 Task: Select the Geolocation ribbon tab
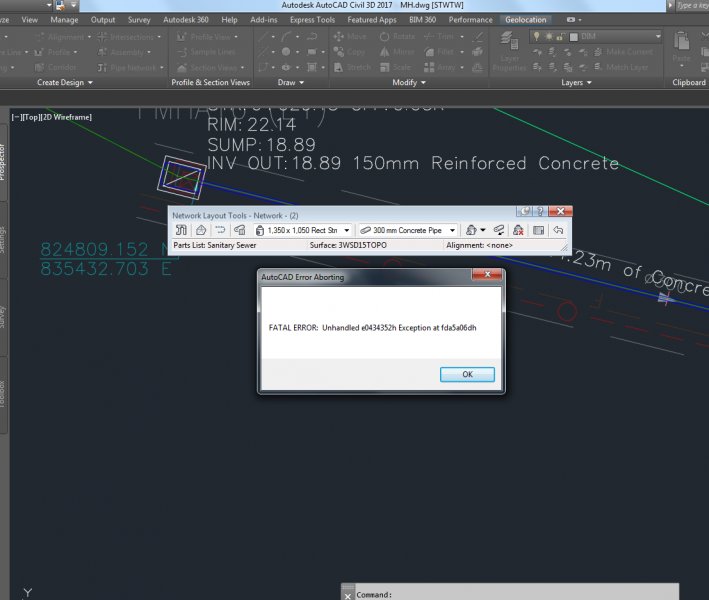pos(525,20)
